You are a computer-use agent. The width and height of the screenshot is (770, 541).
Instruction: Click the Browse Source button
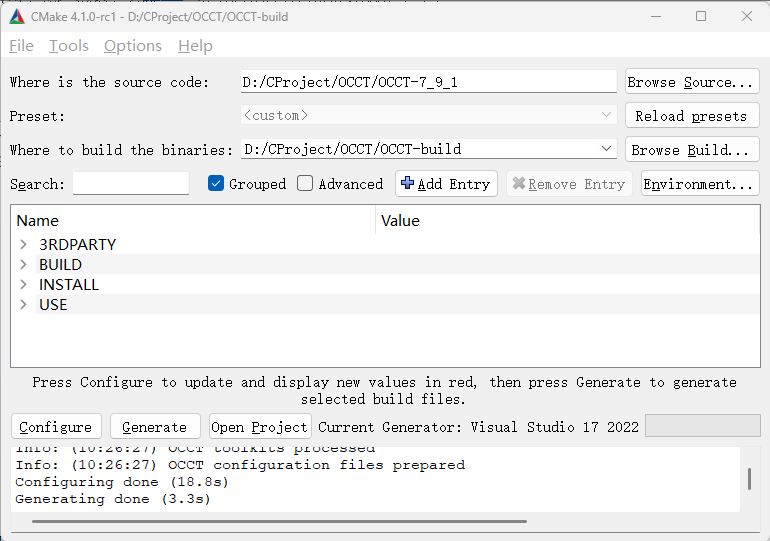[692, 82]
